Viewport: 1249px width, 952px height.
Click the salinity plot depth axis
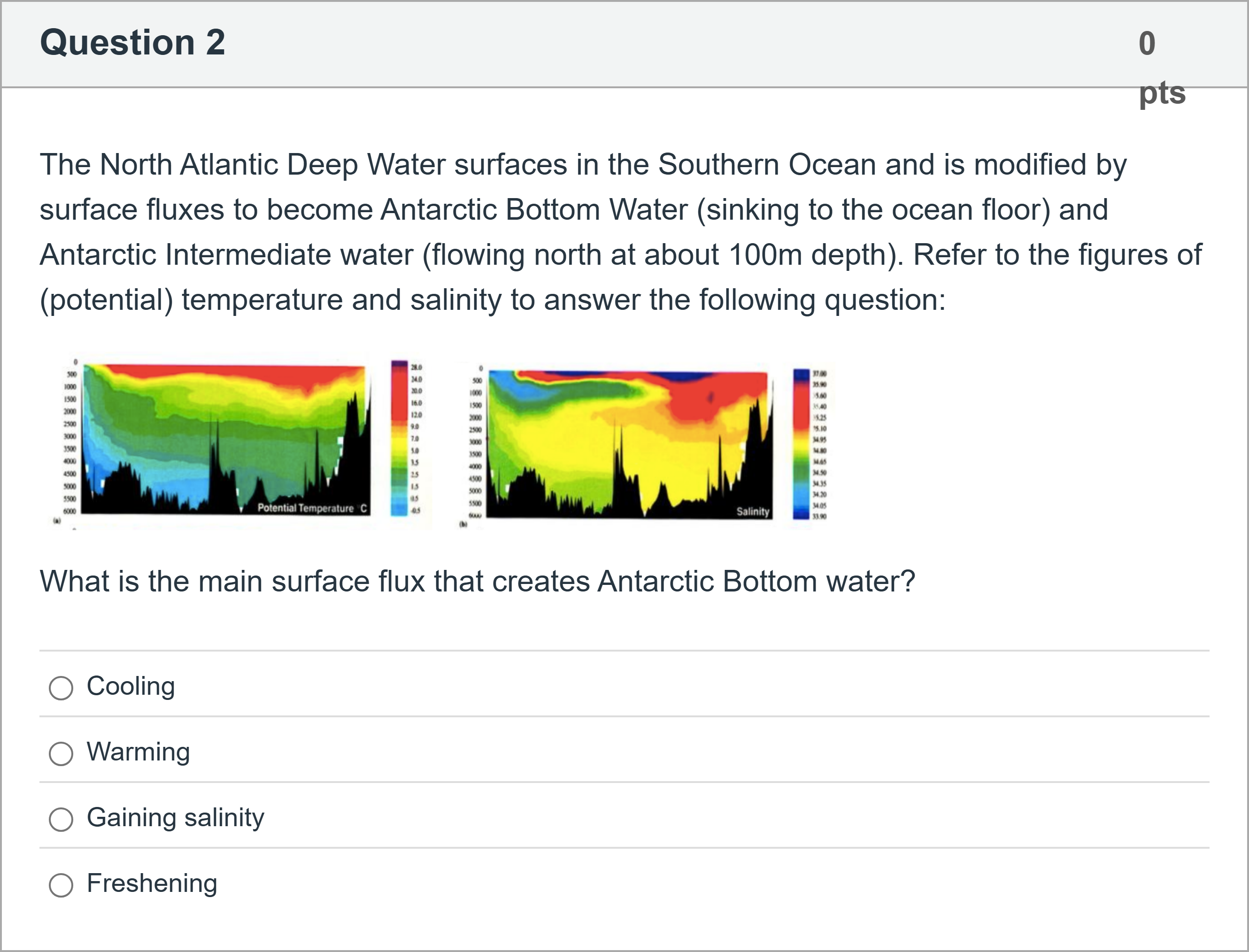coord(475,442)
